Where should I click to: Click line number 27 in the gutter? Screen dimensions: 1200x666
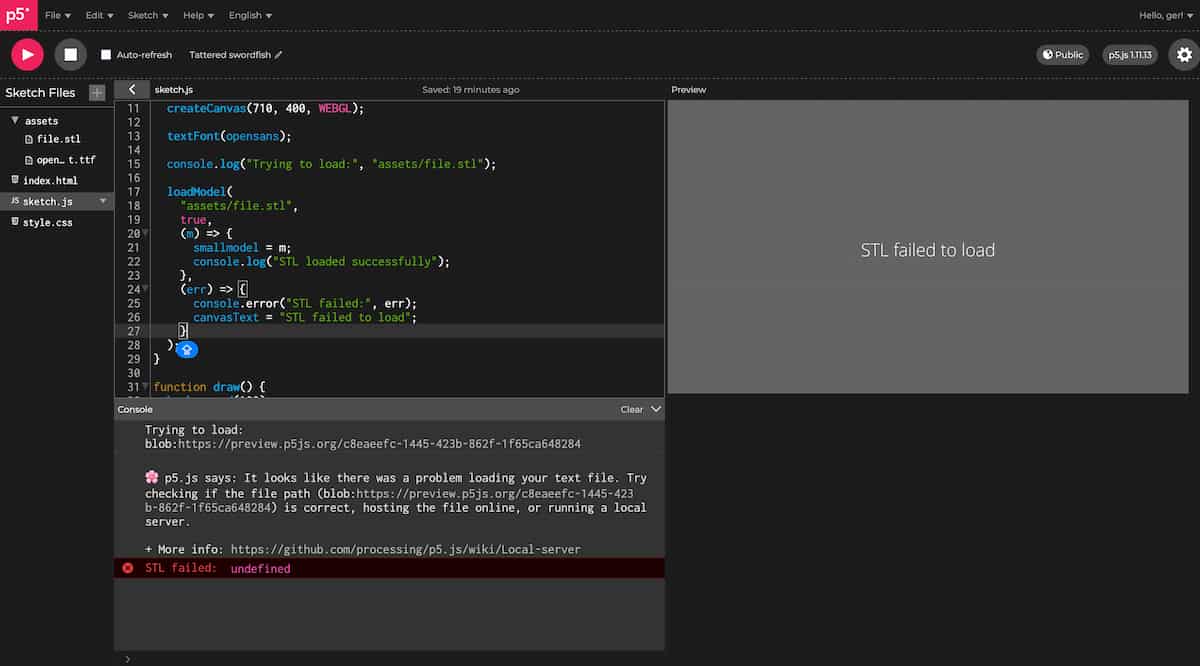click(134, 331)
